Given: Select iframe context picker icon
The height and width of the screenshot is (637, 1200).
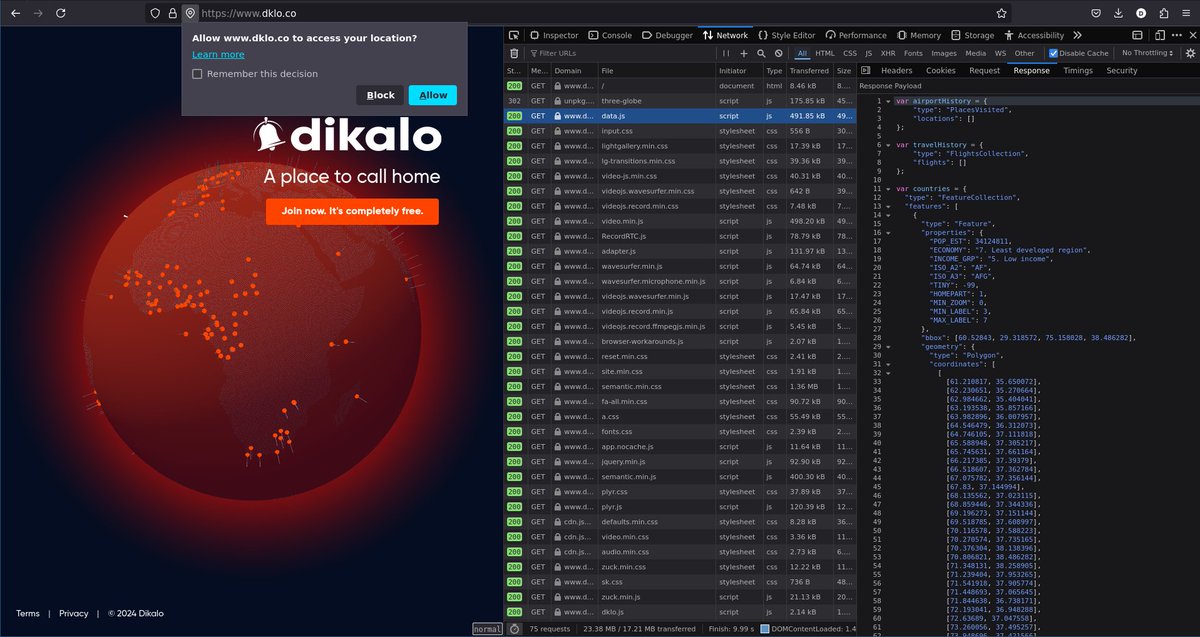Looking at the screenshot, I should [x=1135, y=35].
